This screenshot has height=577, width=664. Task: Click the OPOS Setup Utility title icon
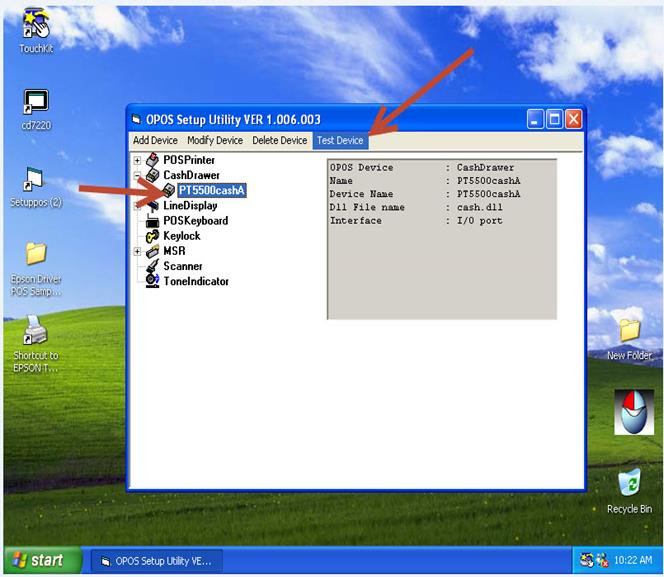pyautogui.click(x=136, y=120)
